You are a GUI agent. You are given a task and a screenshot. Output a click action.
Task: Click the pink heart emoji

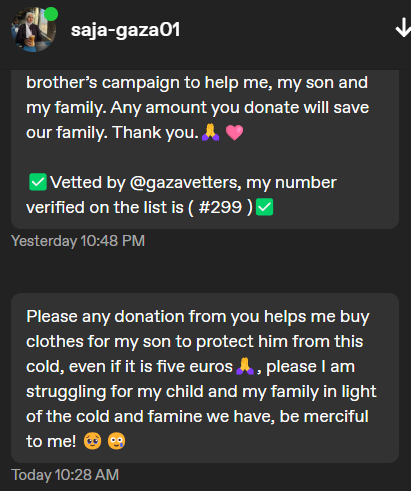[234, 133]
